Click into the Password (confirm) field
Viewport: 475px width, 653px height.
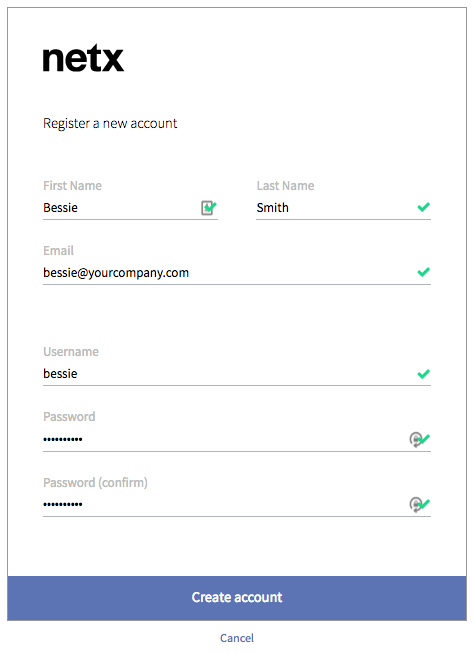click(237, 505)
